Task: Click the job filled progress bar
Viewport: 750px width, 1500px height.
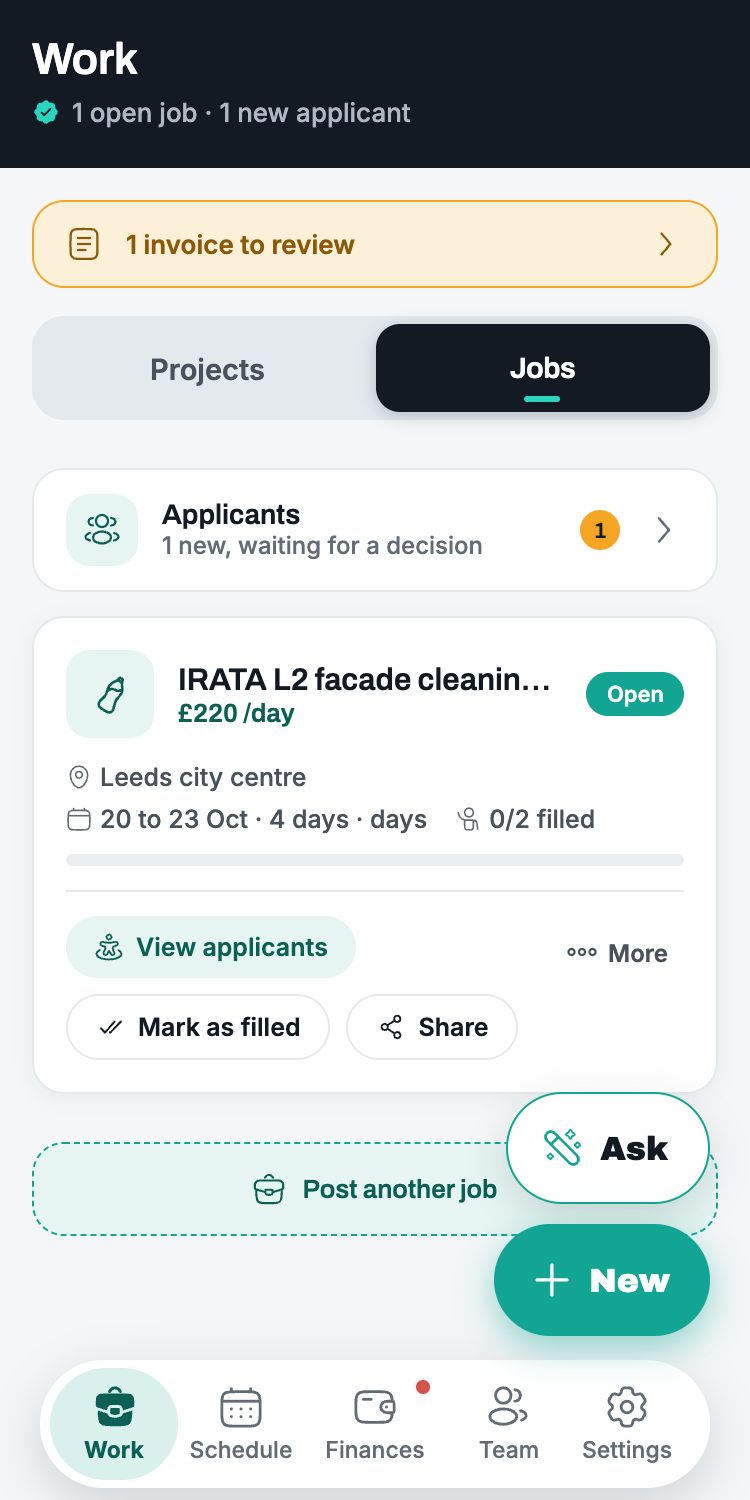Action: (x=375, y=860)
